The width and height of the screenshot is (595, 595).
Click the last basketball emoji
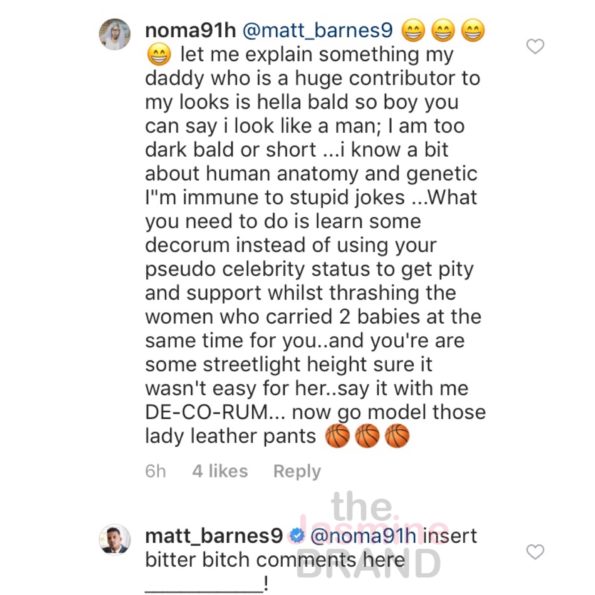(397, 436)
